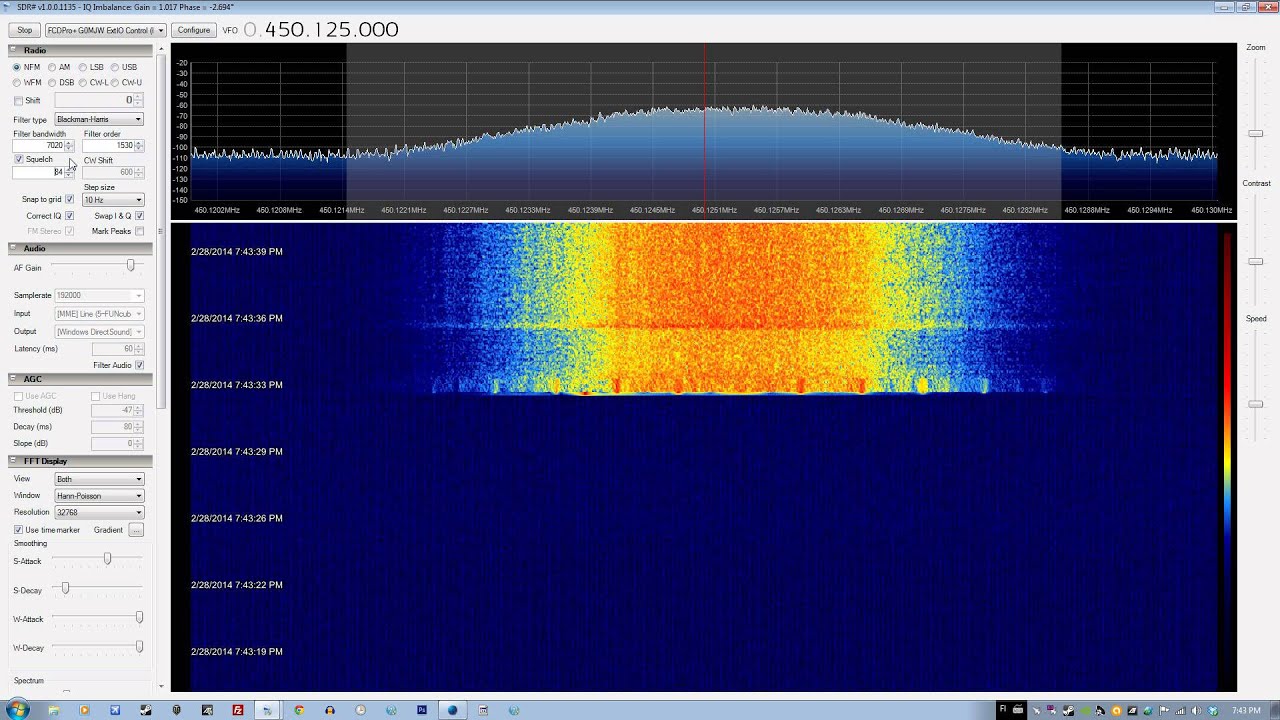1280x720 pixels.
Task: Enable Mark Peaks
Action: [x=139, y=231]
